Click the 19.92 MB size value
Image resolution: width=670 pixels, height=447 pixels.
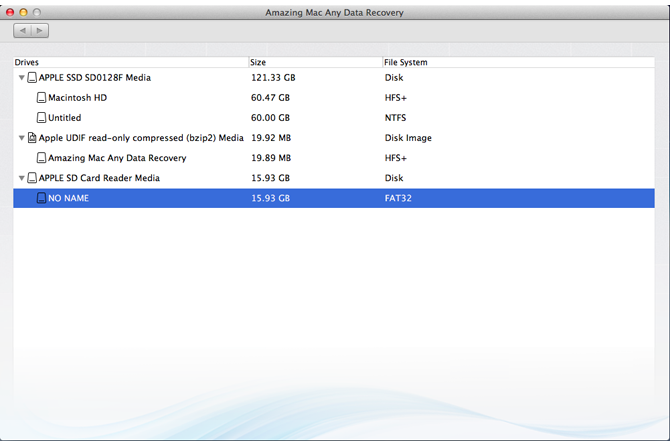271,138
